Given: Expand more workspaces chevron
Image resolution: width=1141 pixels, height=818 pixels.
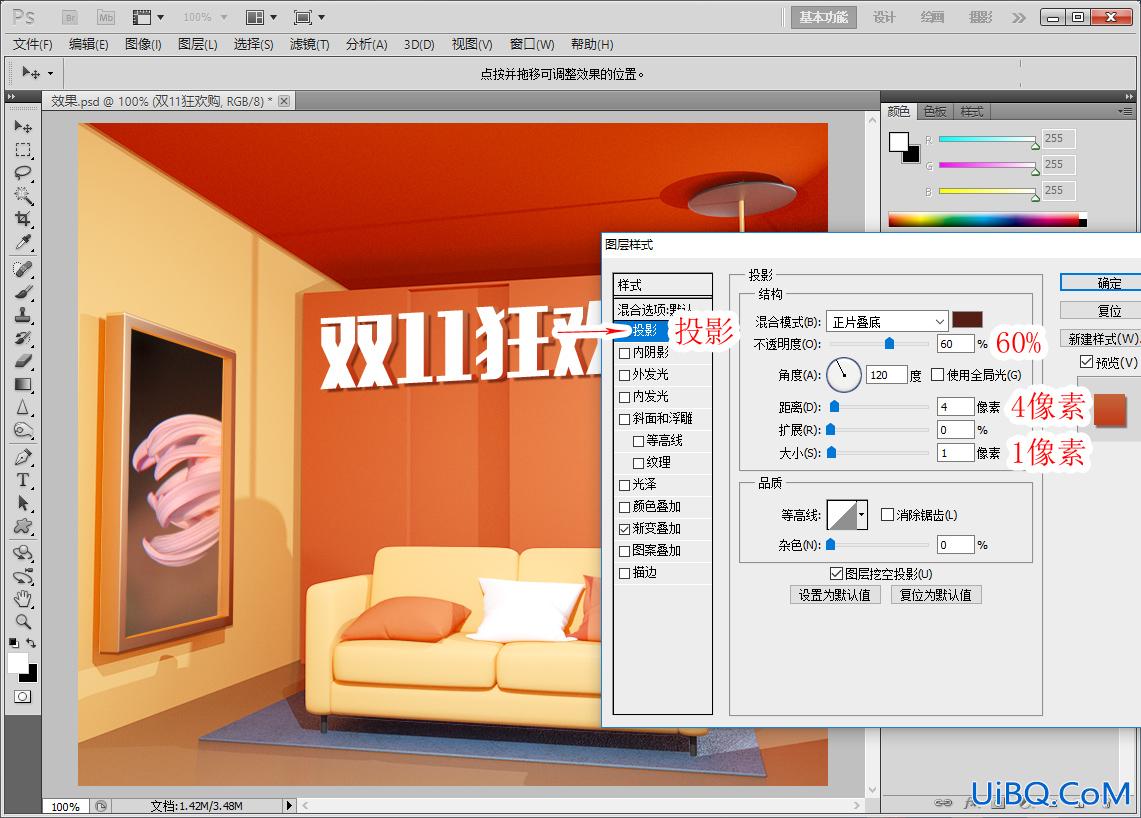Looking at the screenshot, I should 1018,17.
